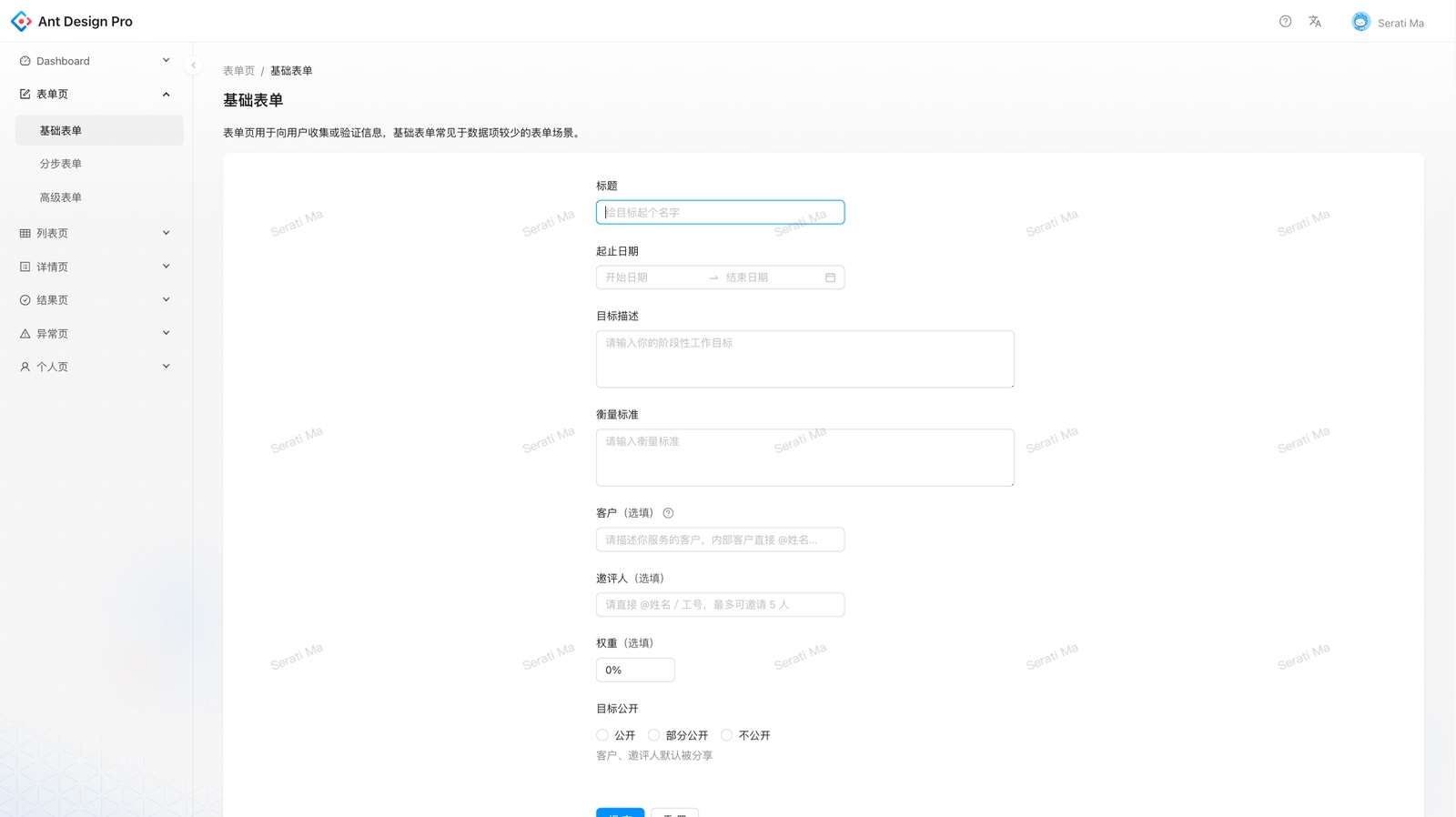
Task: Select the 公开 radio option
Action: click(x=602, y=735)
